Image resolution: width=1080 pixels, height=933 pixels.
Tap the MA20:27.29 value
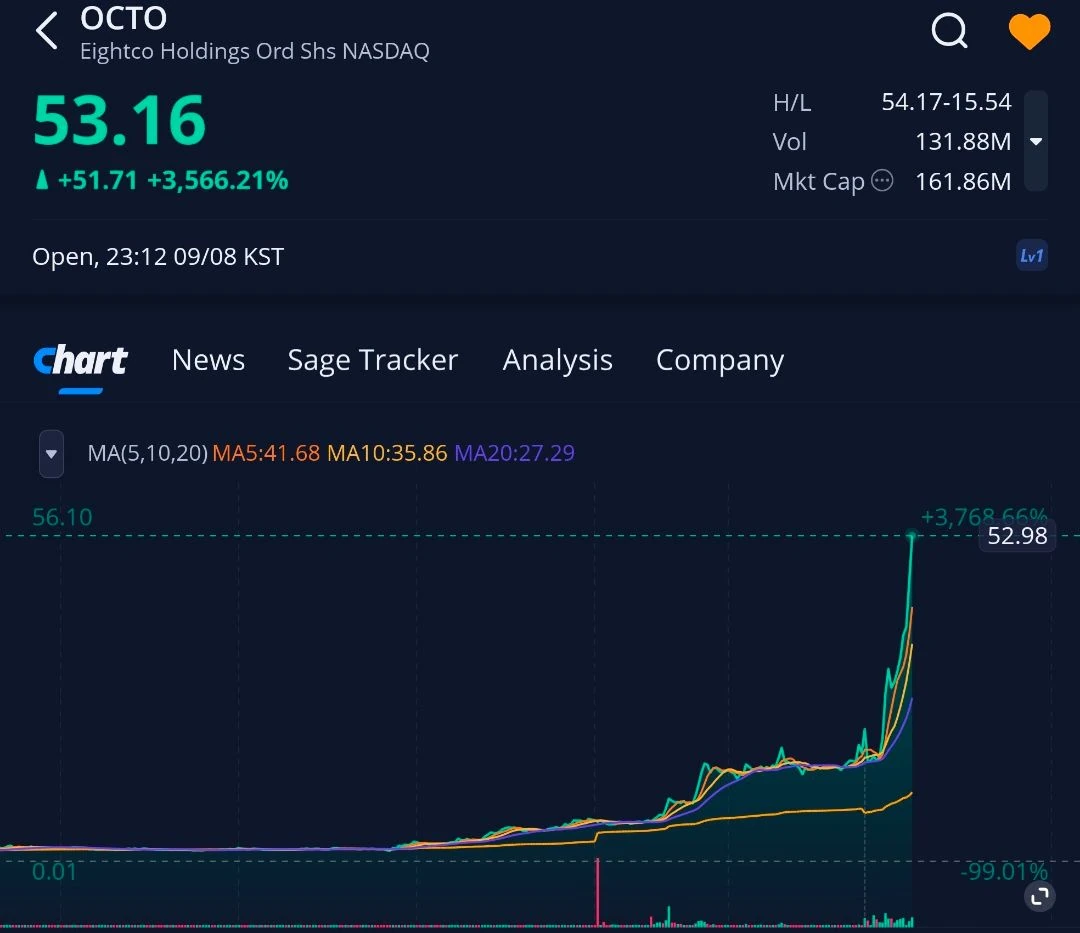(x=515, y=453)
